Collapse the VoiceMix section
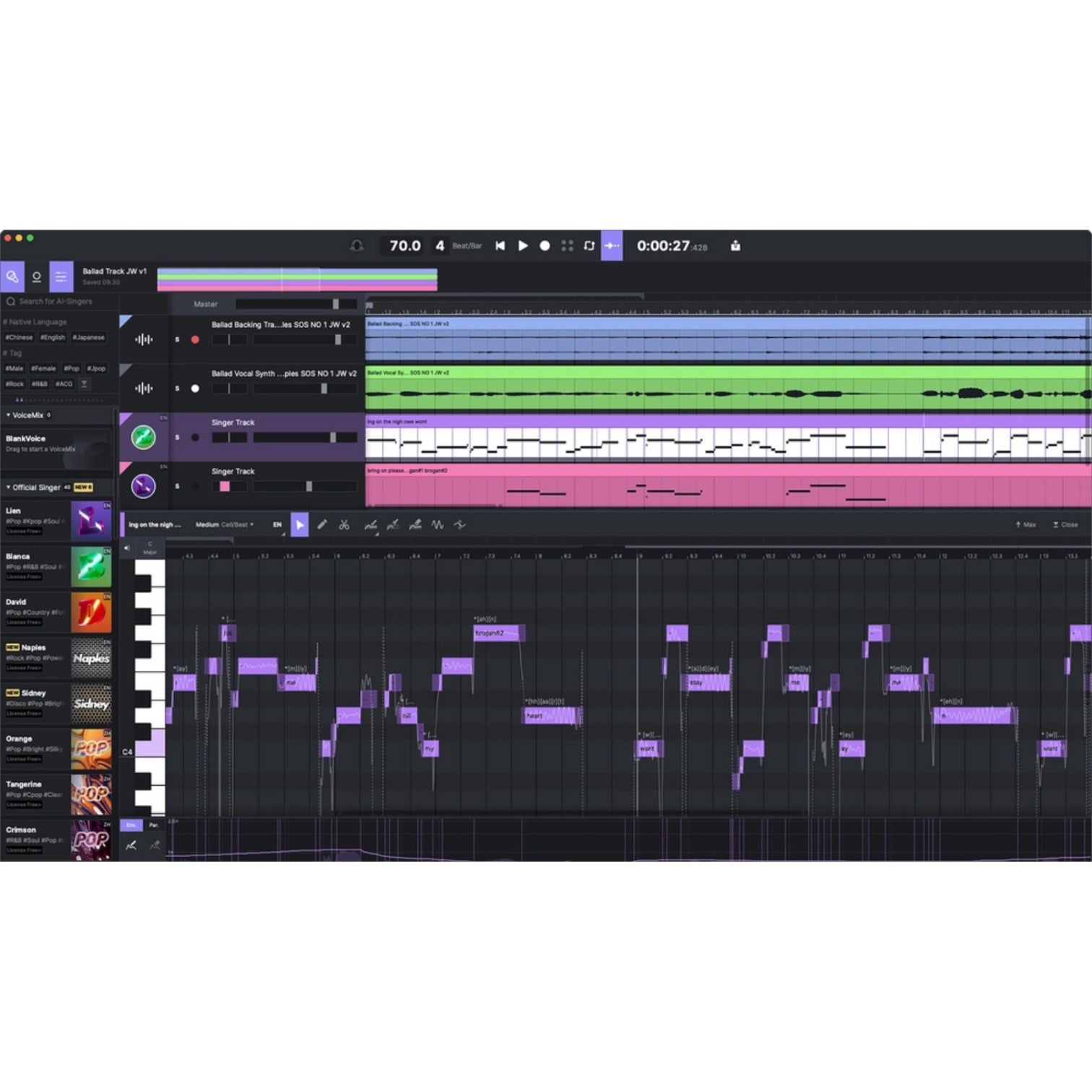This screenshot has width=1092, height=1092. click(x=9, y=415)
